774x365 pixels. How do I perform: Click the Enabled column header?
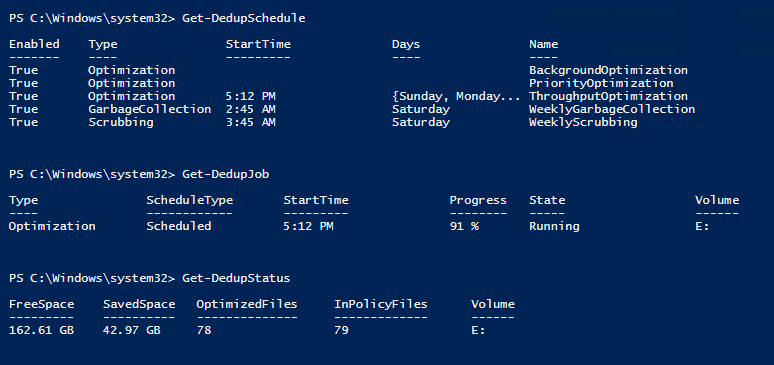point(34,44)
